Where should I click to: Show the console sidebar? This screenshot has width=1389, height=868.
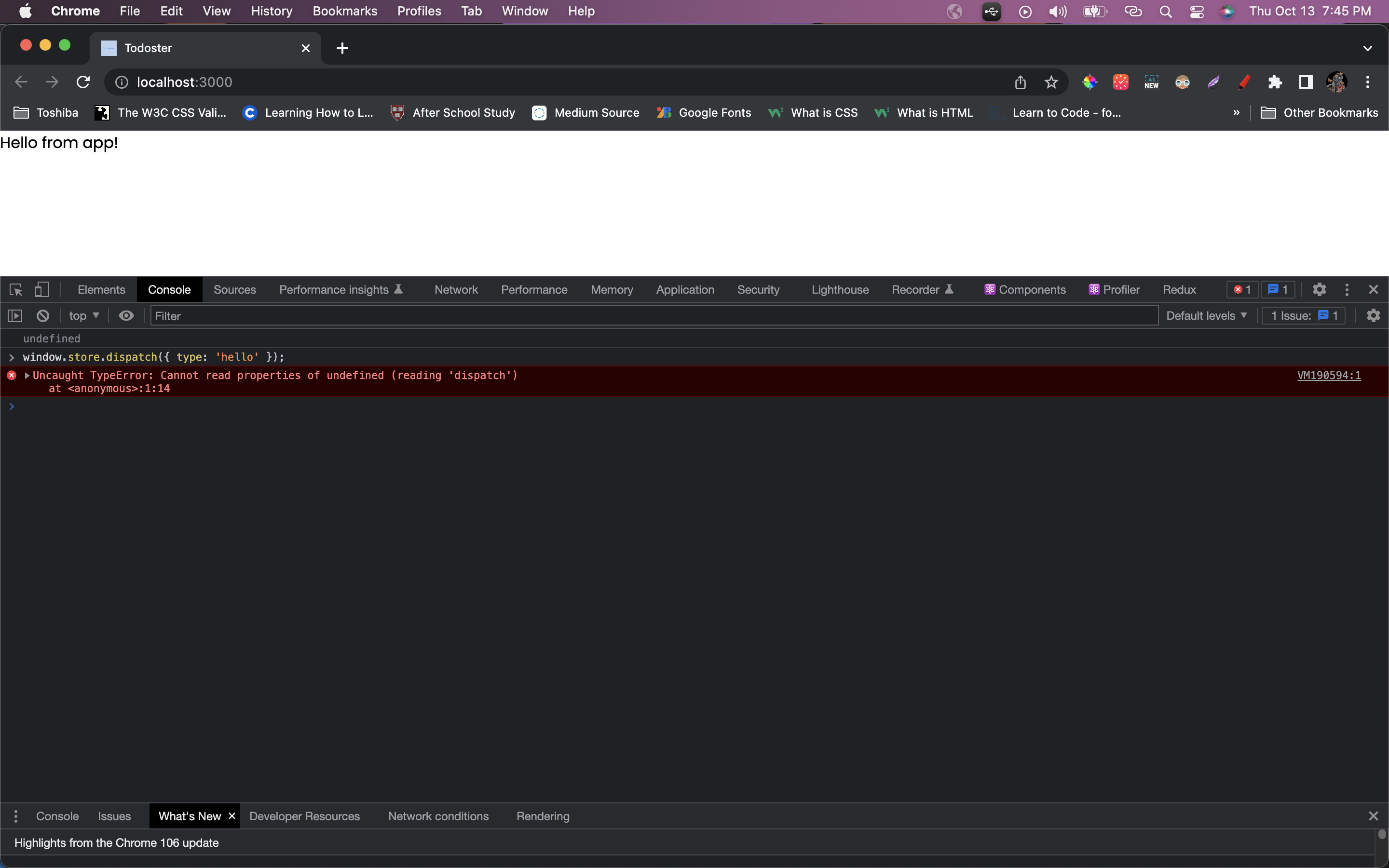[15, 316]
